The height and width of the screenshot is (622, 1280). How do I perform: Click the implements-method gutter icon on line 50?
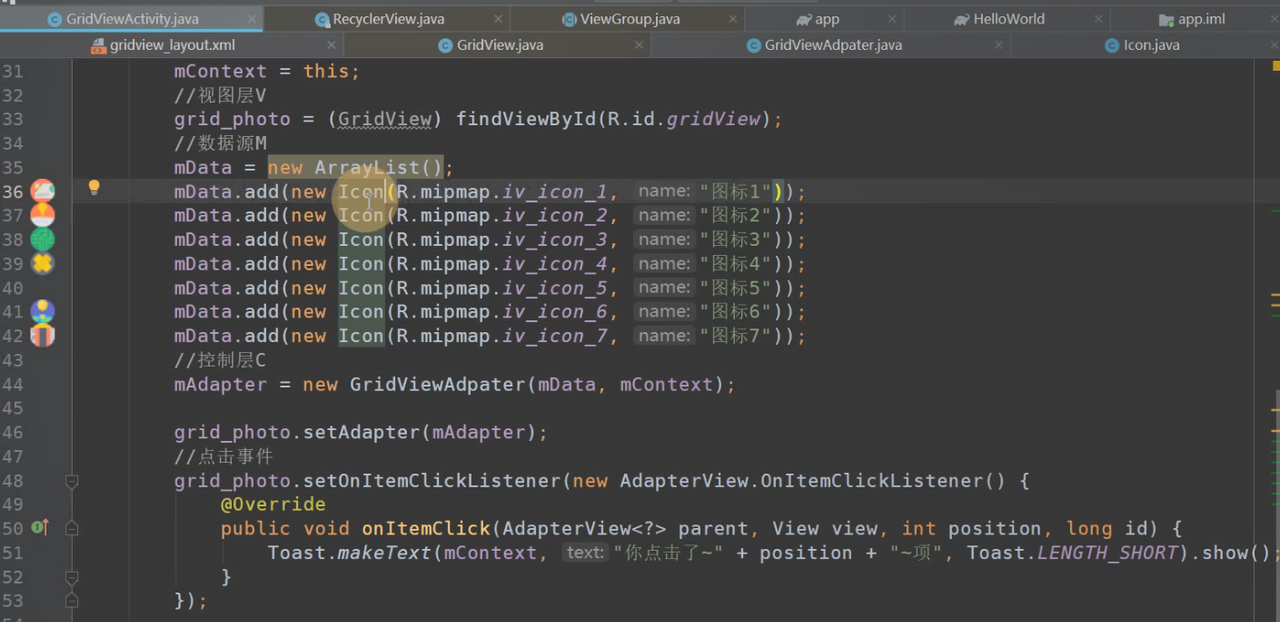pos(39,528)
